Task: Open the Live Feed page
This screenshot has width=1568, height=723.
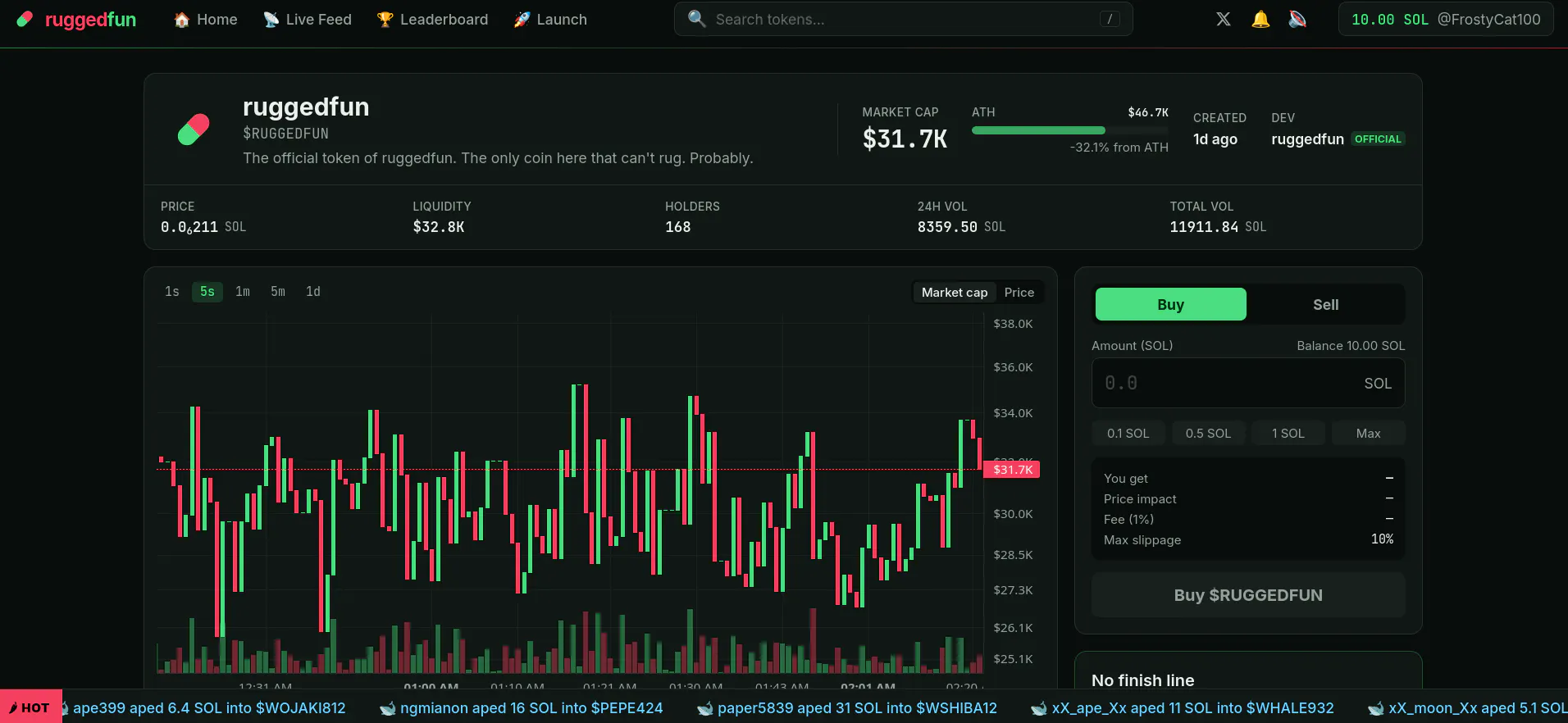Action: 308,20
